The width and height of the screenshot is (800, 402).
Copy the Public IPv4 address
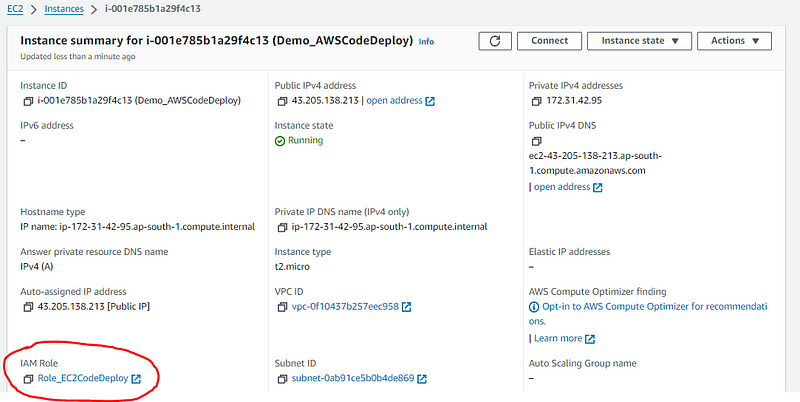coord(282,101)
